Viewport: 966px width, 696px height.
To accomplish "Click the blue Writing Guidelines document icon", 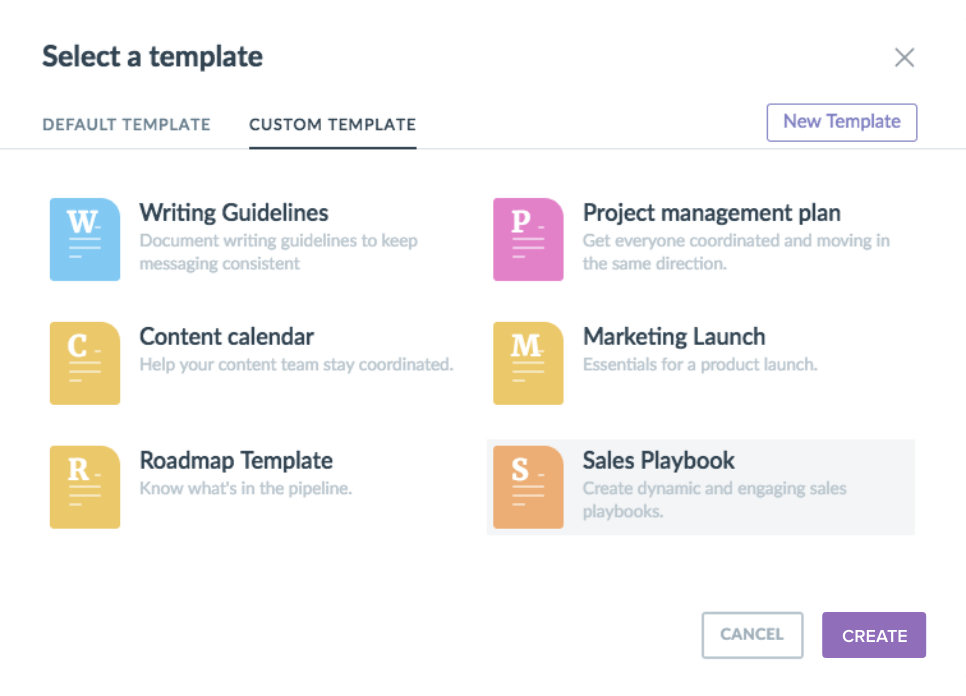I will pyautogui.click(x=85, y=239).
